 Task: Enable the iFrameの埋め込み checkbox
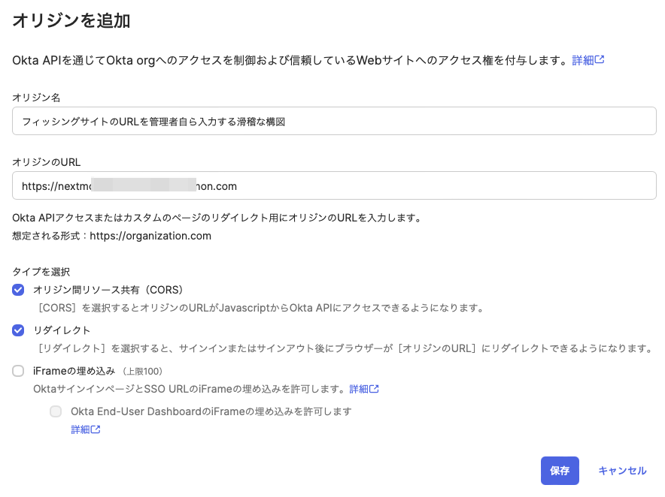click(x=18, y=371)
